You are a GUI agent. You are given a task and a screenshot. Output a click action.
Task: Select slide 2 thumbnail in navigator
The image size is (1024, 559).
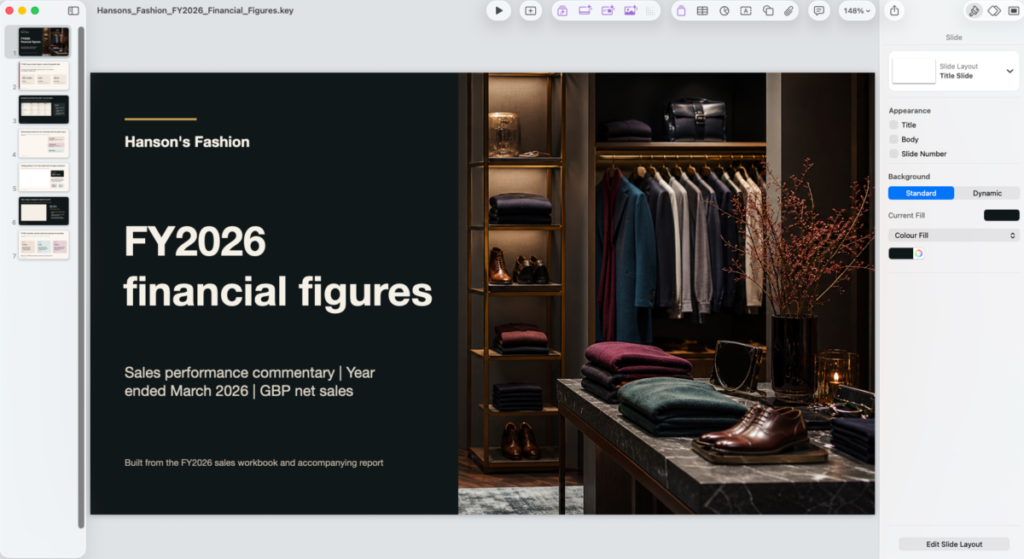[43, 76]
